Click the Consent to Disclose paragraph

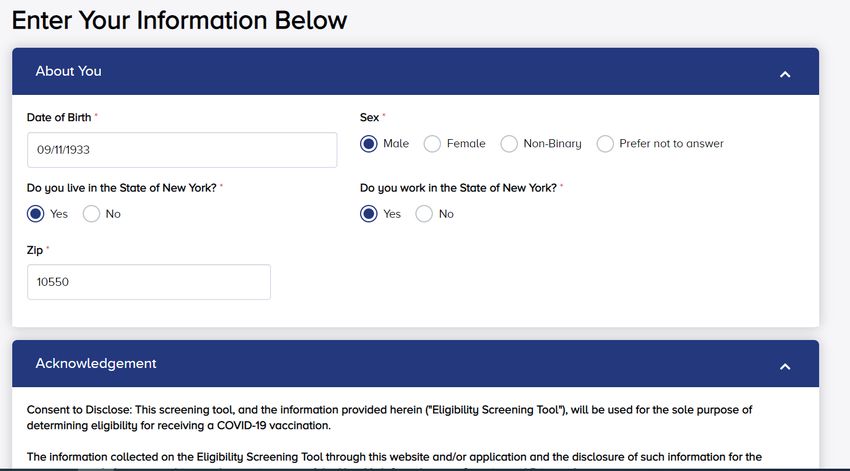point(389,417)
